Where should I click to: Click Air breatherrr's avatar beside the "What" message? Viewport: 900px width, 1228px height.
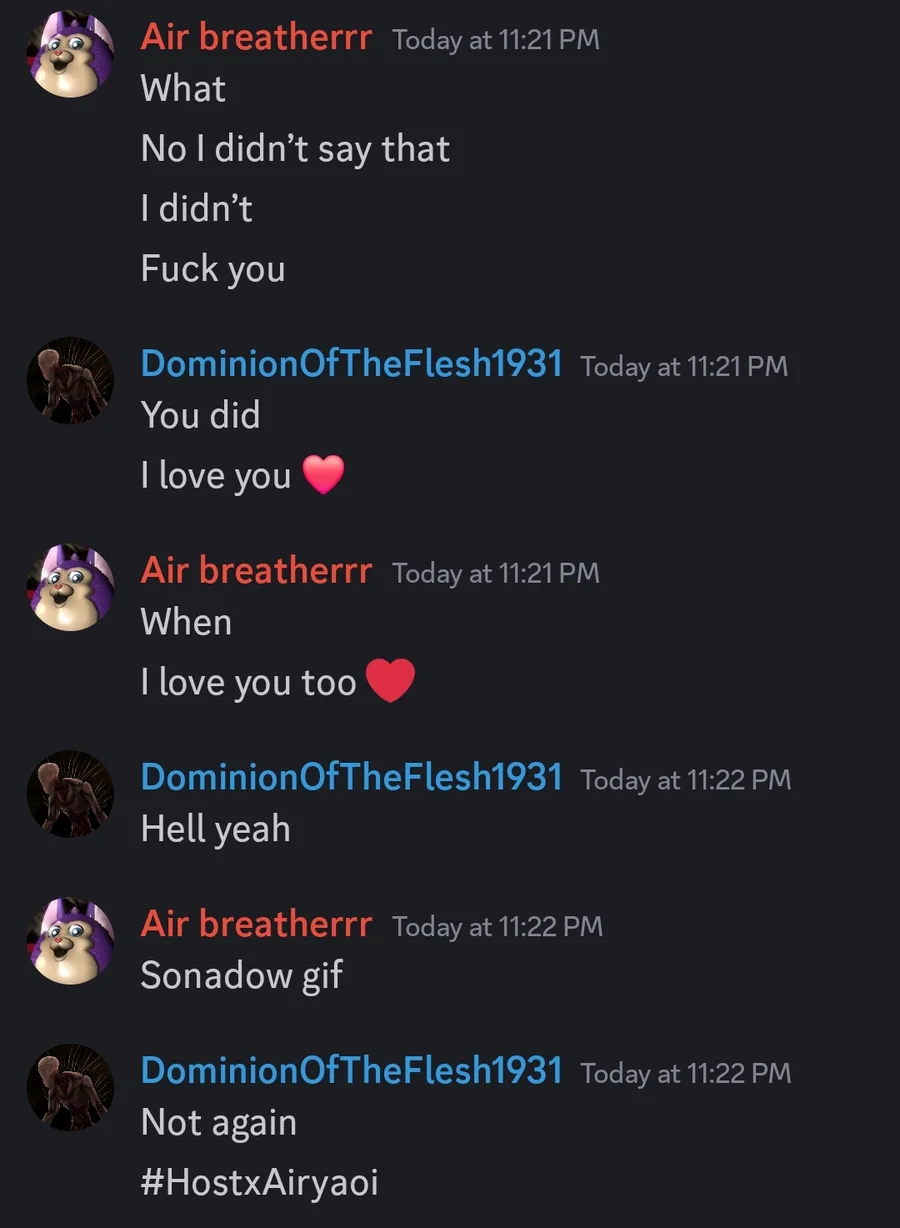click(70, 55)
